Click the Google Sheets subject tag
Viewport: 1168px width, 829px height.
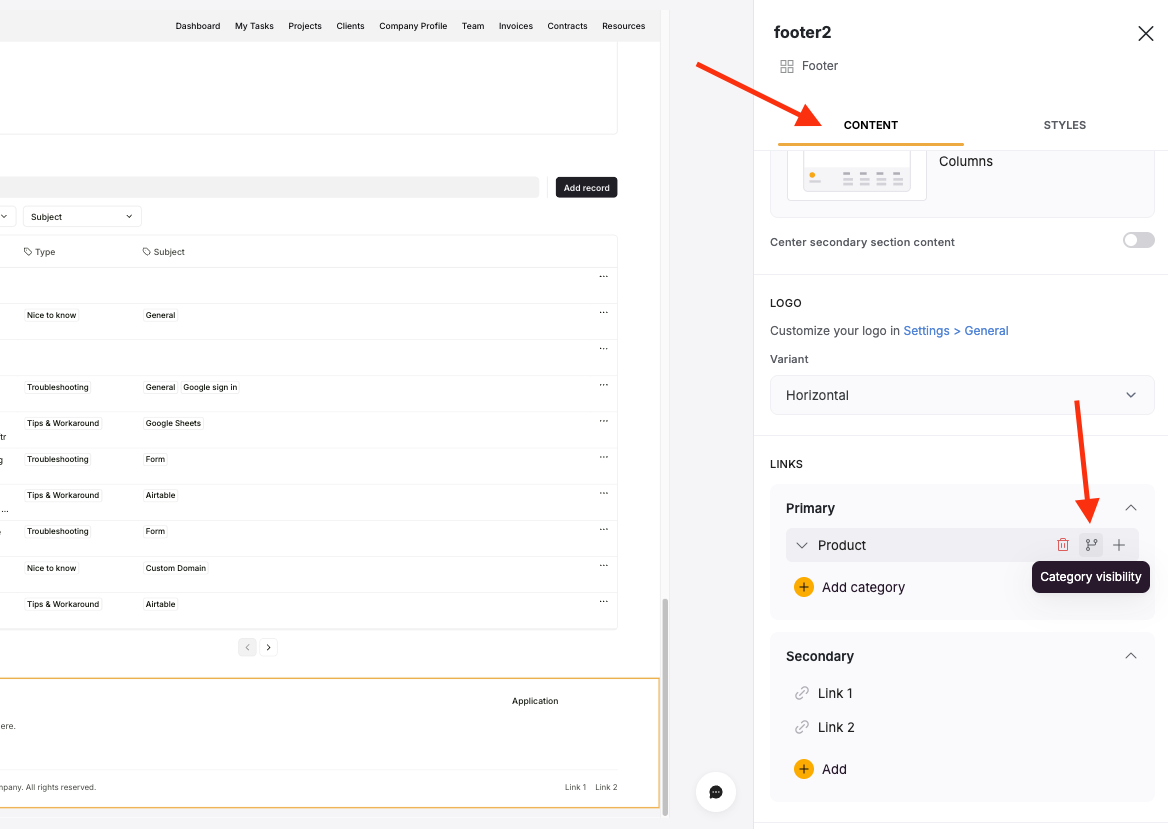click(x=173, y=423)
